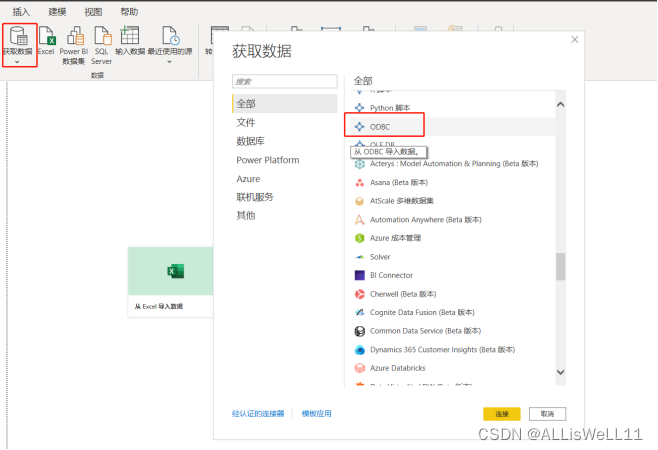Image resolution: width=658 pixels, height=450 pixels.
Task: Select the Azure 成本管理 connector icon
Action: (360, 238)
